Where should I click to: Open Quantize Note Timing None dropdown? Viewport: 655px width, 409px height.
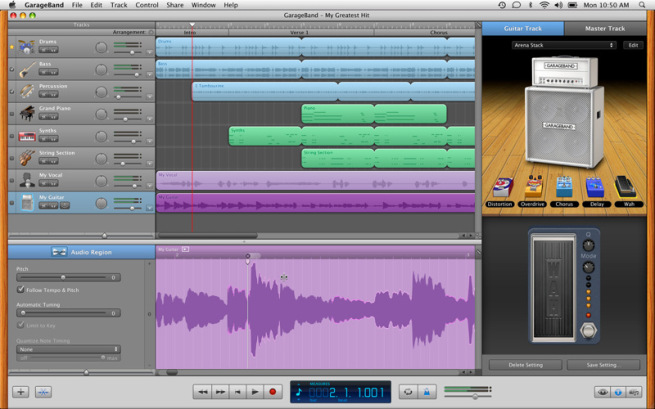pyautogui.click(x=68, y=349)
